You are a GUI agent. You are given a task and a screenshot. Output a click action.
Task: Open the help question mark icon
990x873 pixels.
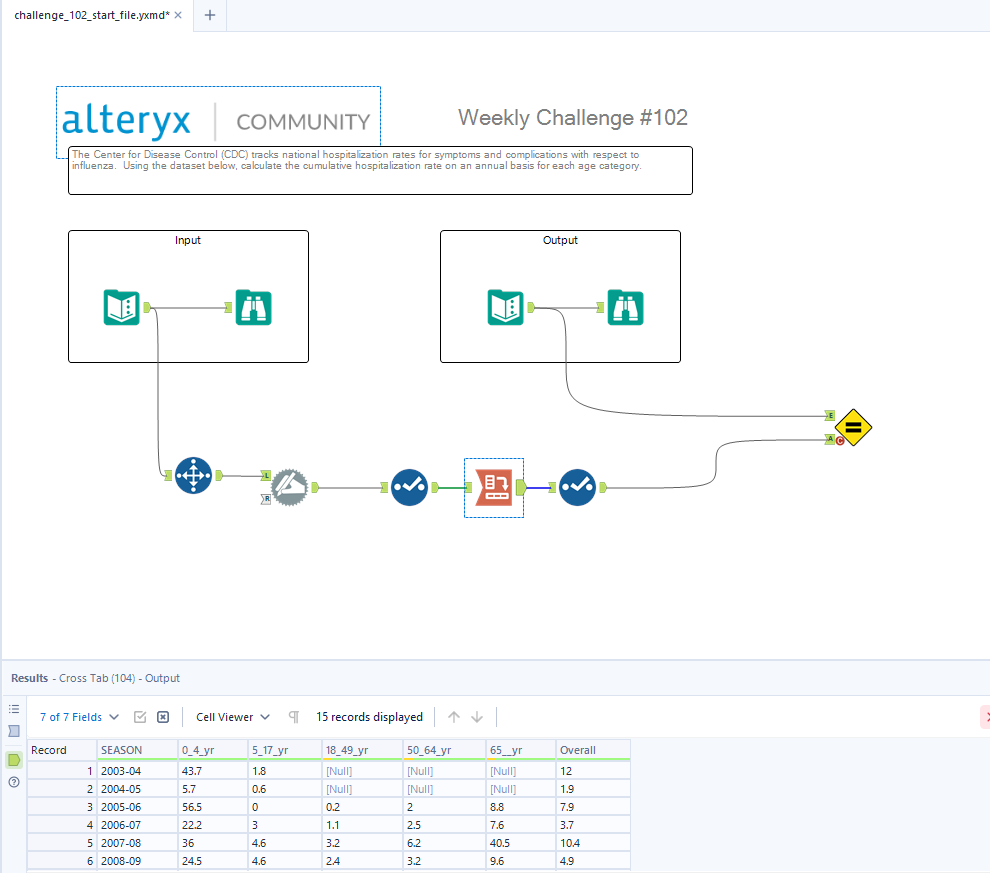tap(14, 782)
